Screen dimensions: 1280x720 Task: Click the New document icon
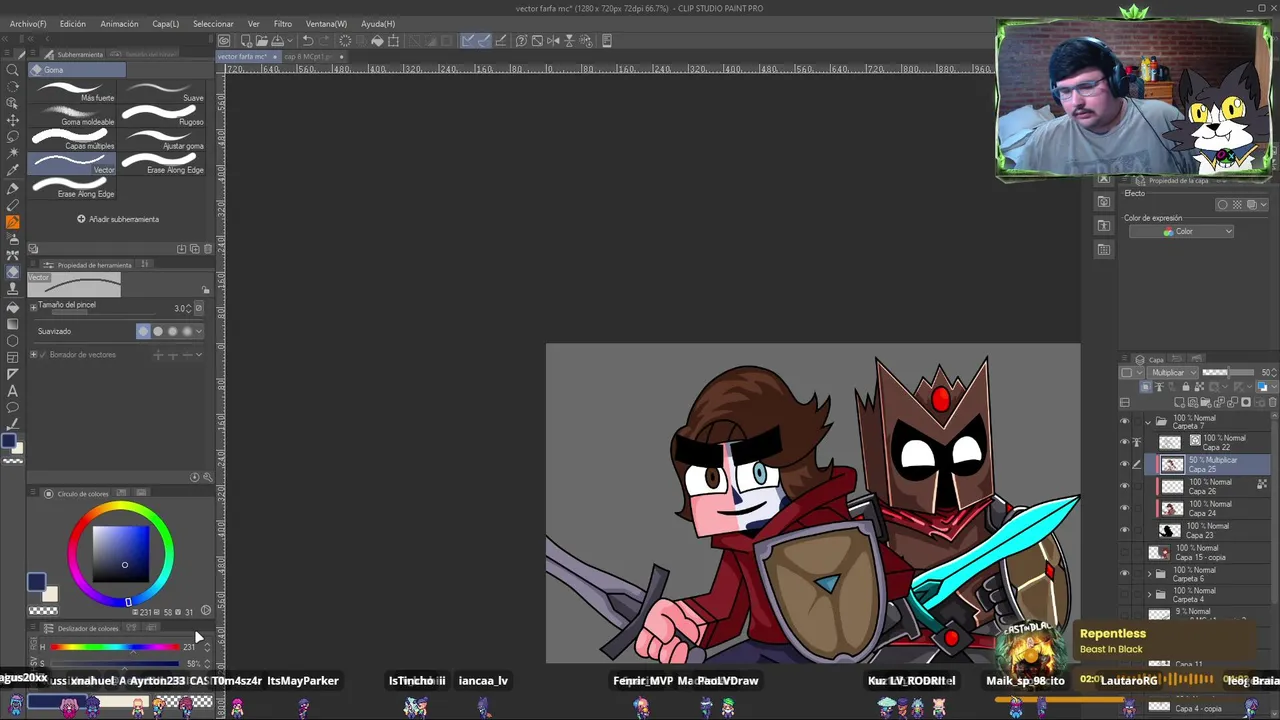click(x=246, y=41)
